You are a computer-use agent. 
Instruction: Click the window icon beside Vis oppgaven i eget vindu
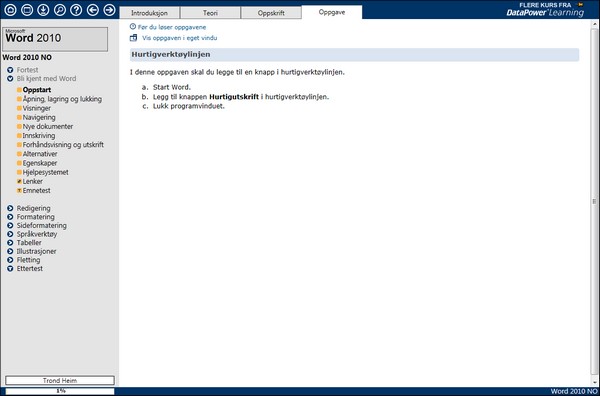(134, 38)
